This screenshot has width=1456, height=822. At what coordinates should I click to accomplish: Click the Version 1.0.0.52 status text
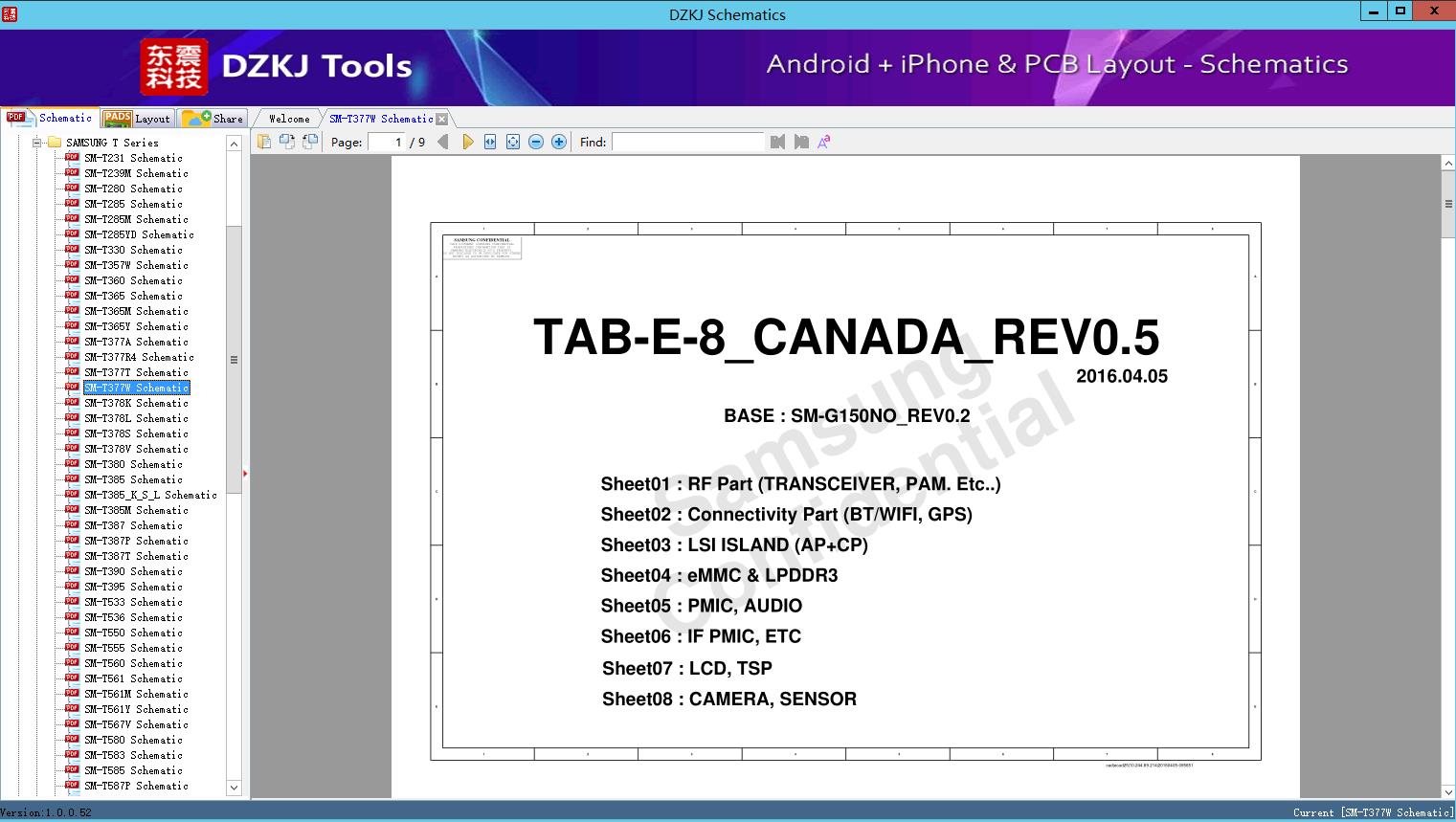point(46,812)
